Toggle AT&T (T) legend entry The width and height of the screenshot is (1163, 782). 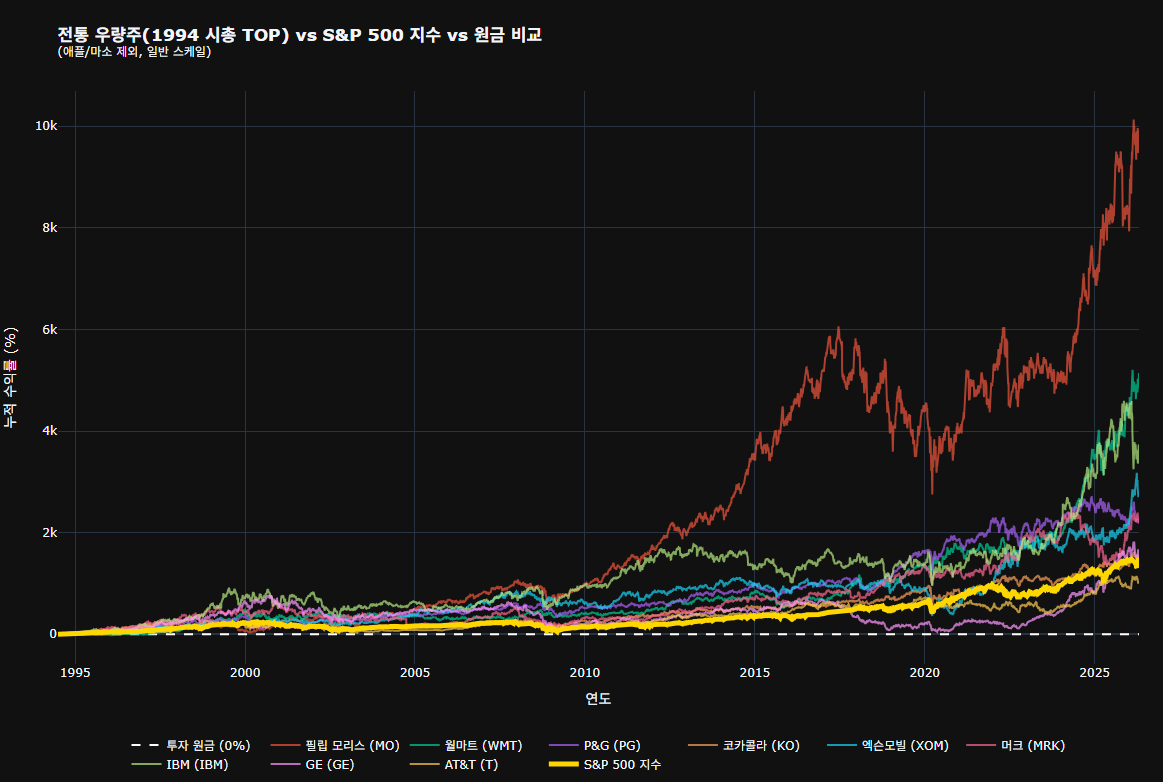click(454, 764)
